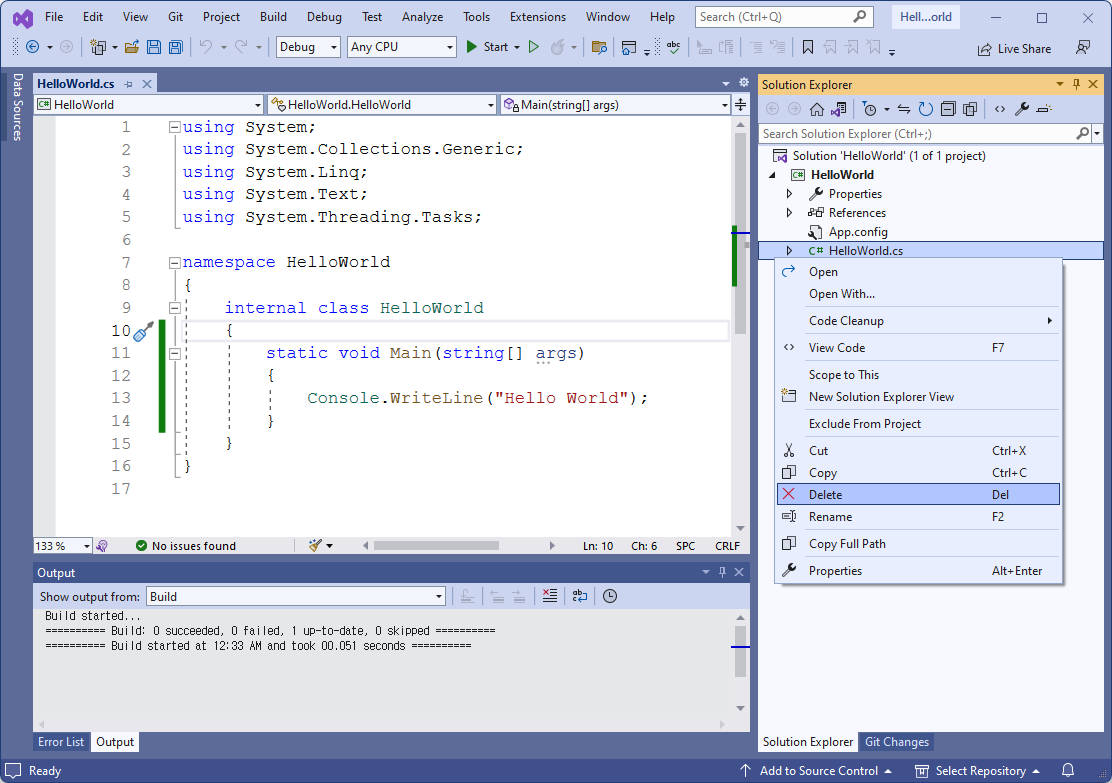This screenshot has height=783, width=1112.
Task: Choose Rename from the context menu
Action: (918, 516)
